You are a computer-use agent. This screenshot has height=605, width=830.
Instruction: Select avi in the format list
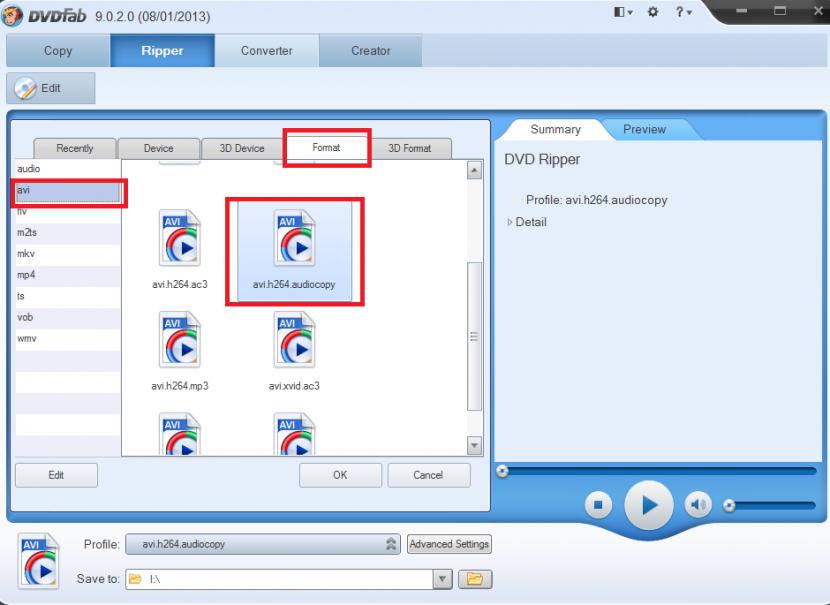[68, 190]
